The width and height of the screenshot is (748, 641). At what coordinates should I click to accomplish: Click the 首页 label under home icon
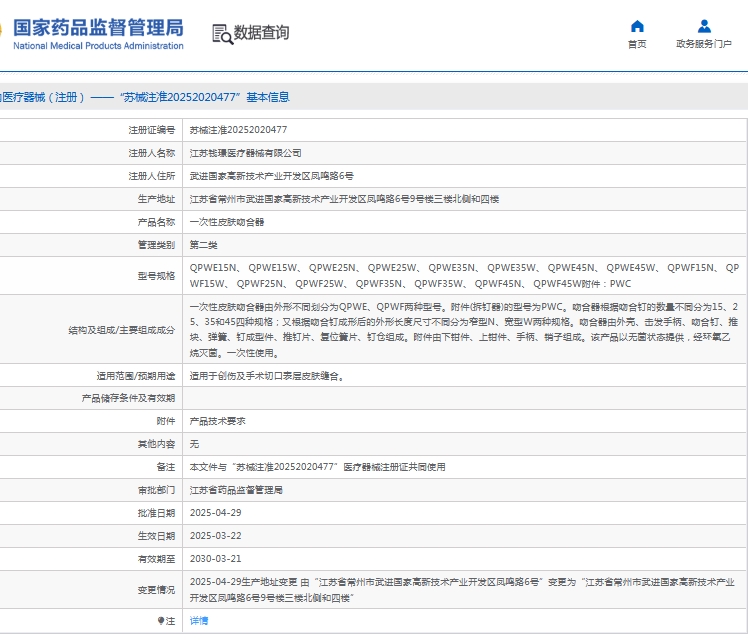[x=637, y=44]
